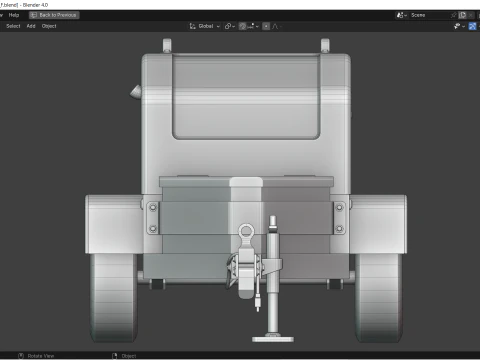Click the pin scene icon

point(453,15)
